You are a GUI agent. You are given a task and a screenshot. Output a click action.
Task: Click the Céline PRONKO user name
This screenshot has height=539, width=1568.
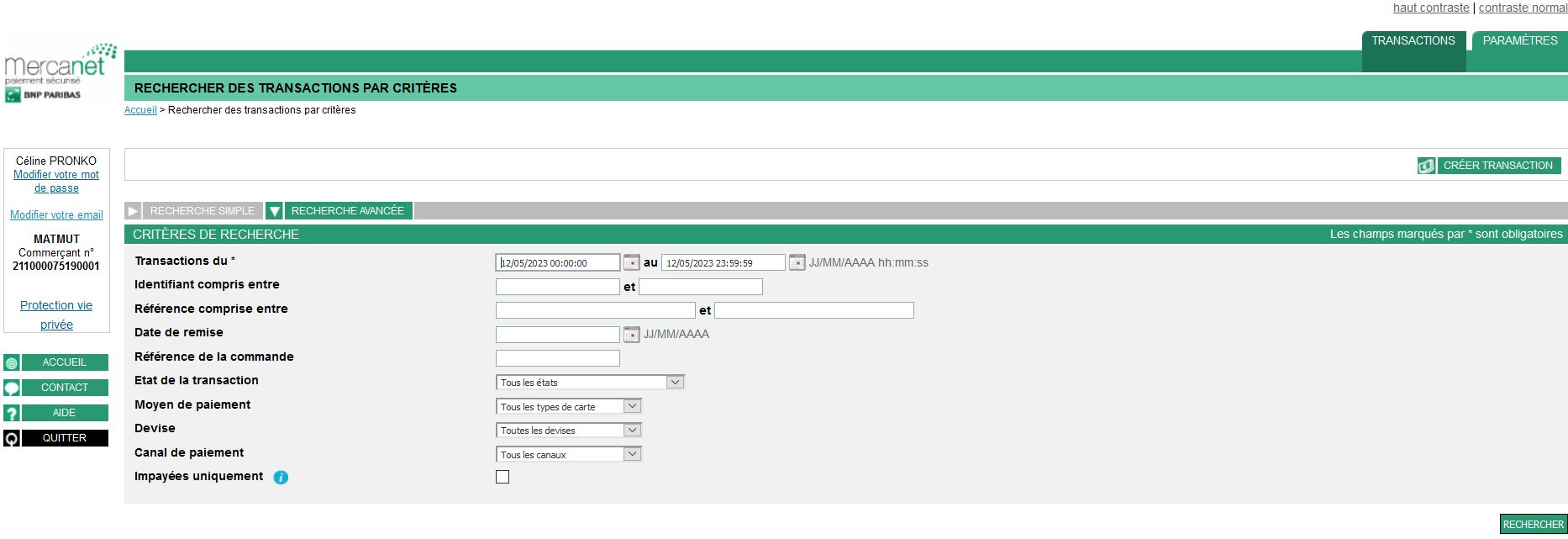pos(56,161)
